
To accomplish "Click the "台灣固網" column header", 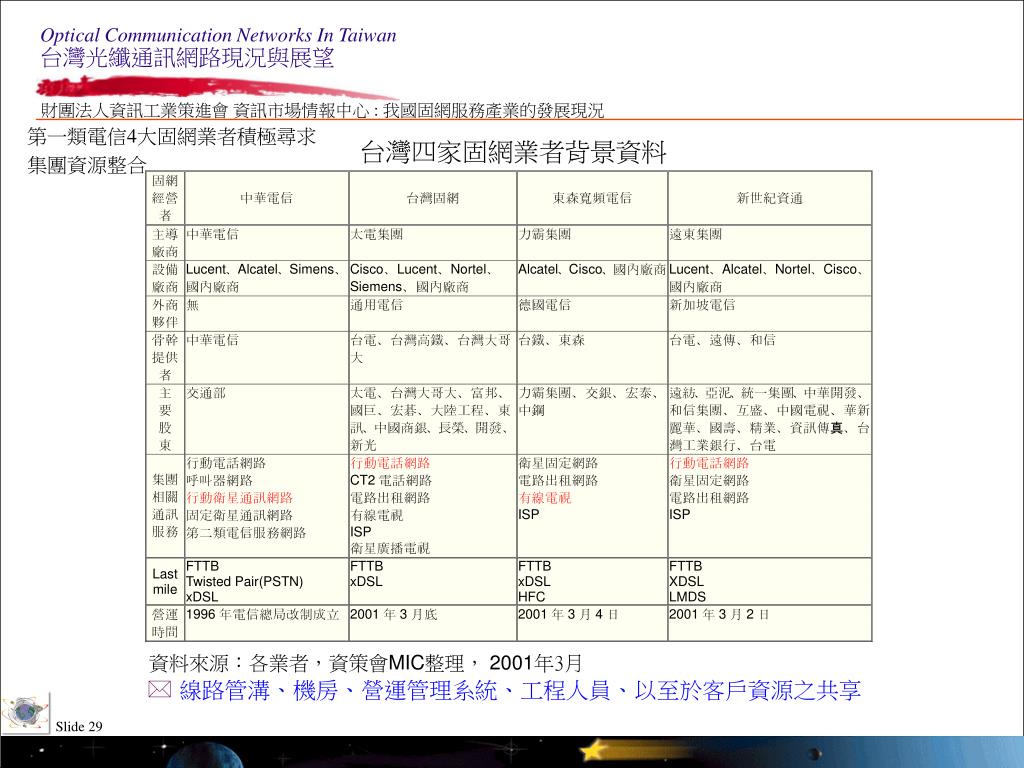I will (432, 198).
